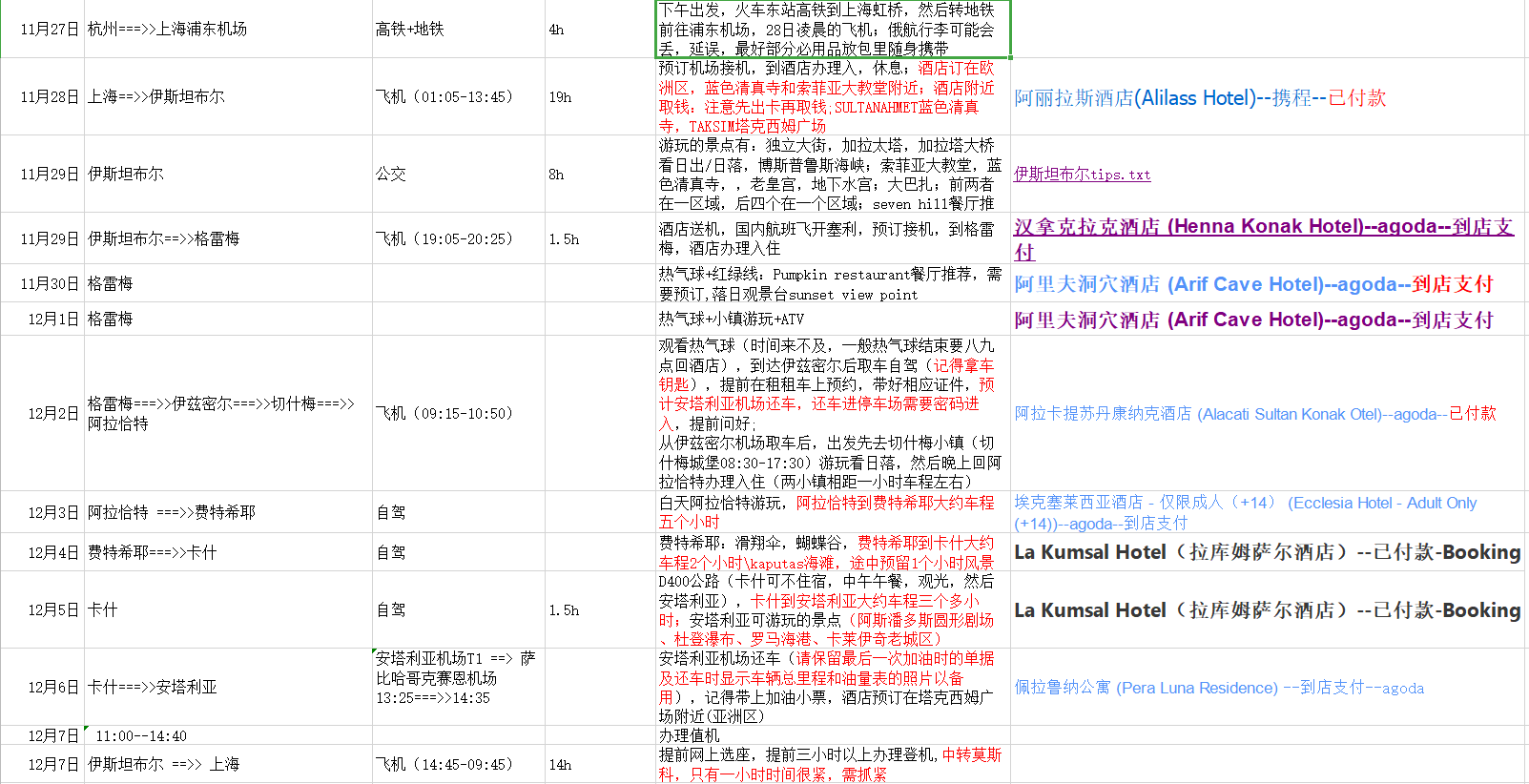Select the 酒店送机，国内航班 notes cell
The width and height of the screenshot is (1529, 784).
(x=834, y=239)
